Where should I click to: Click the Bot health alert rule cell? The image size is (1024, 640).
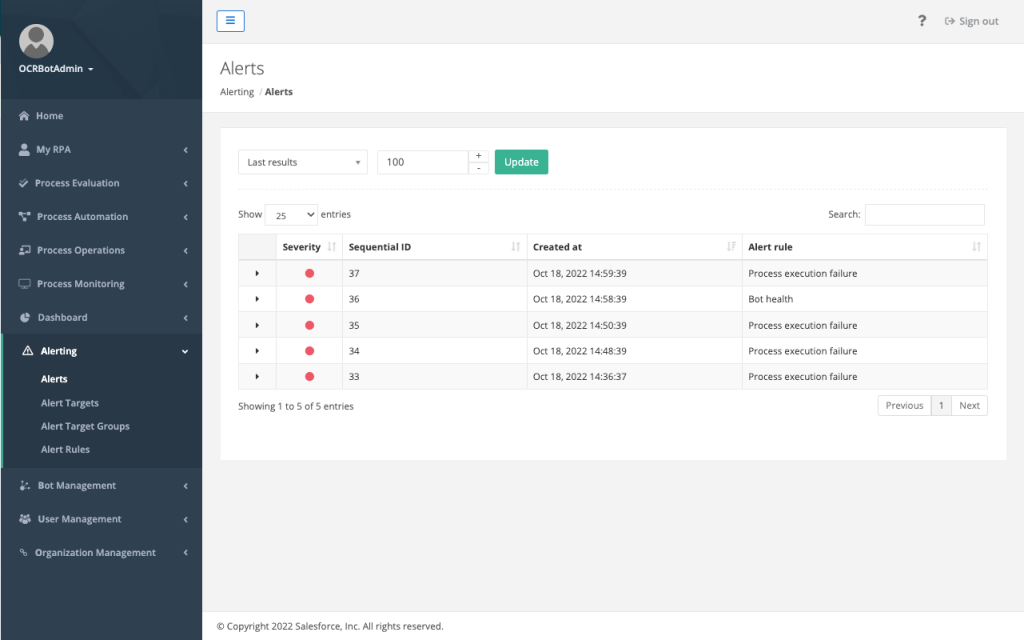[865, 299]
